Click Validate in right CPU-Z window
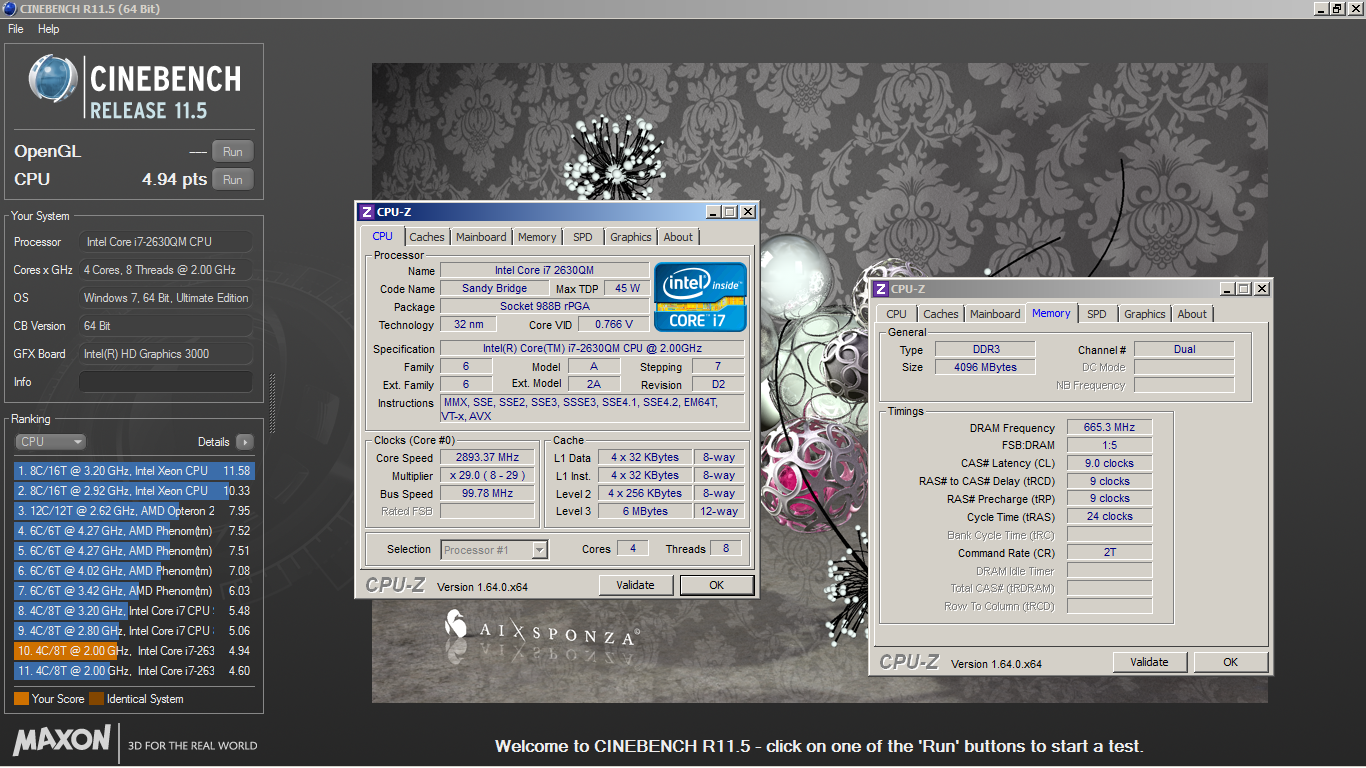1366x768 pixels. tap(1149, 662)
